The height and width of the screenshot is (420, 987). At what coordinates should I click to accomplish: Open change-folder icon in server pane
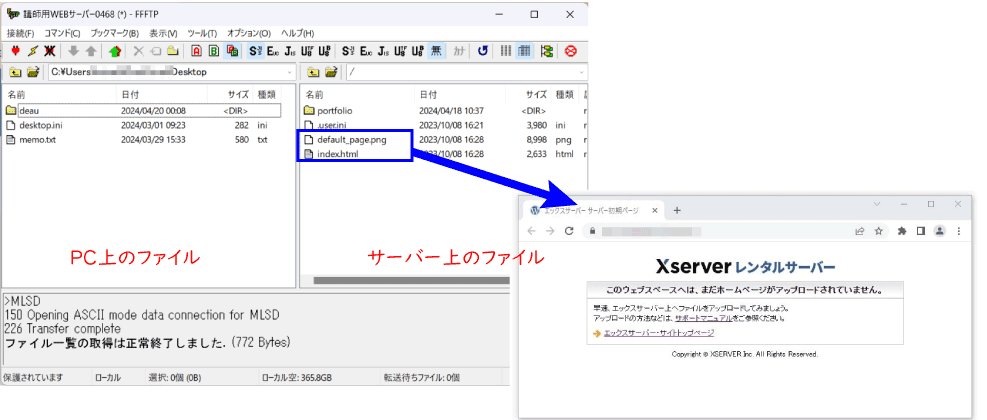tap(330, 72)
